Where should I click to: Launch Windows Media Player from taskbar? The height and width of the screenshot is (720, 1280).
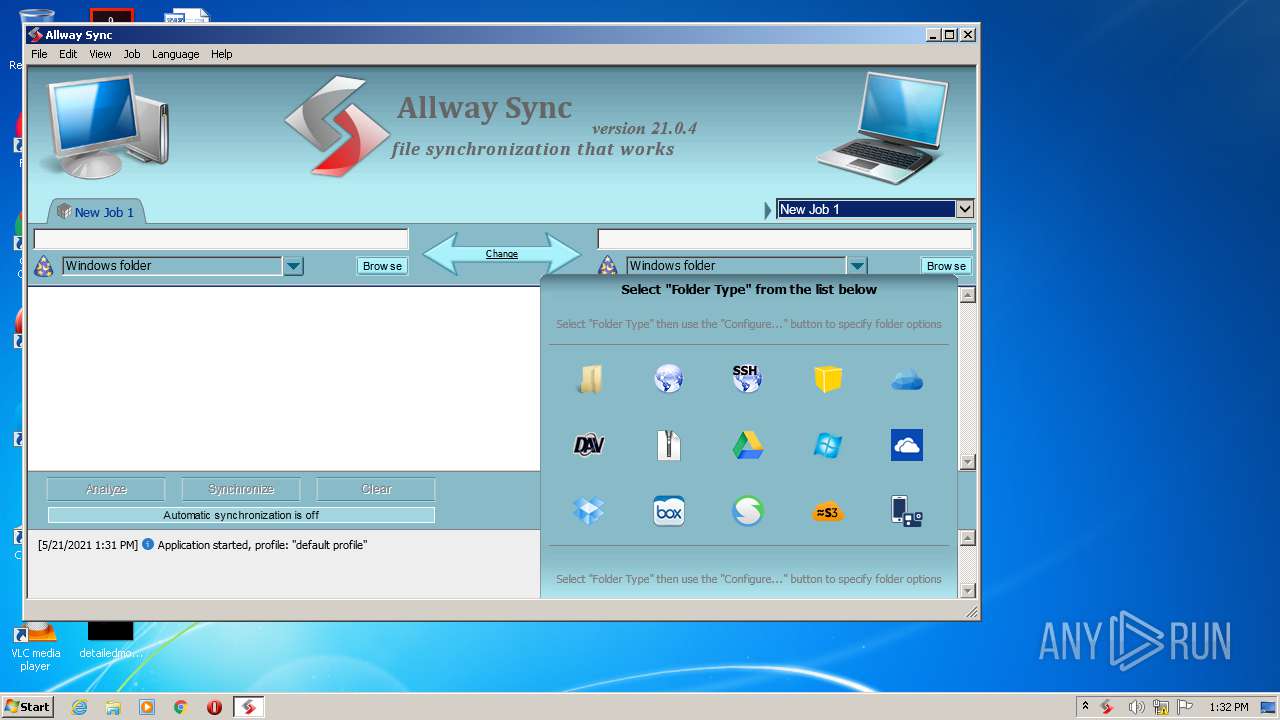(147, 707)
